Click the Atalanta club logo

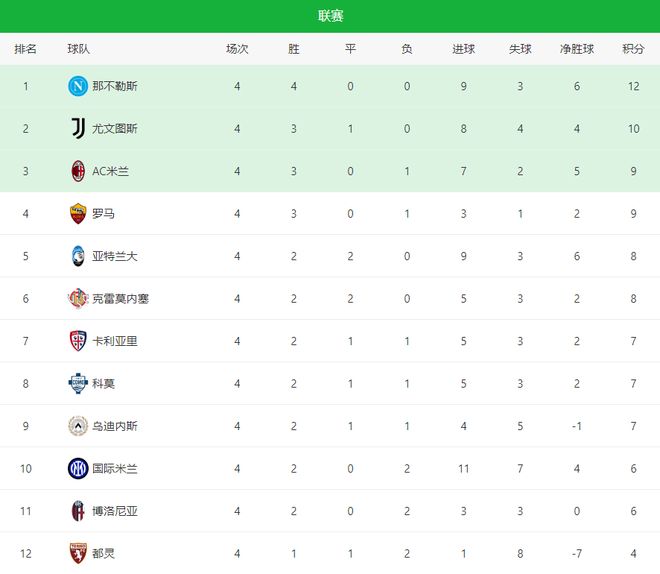(x=77, y=256)
